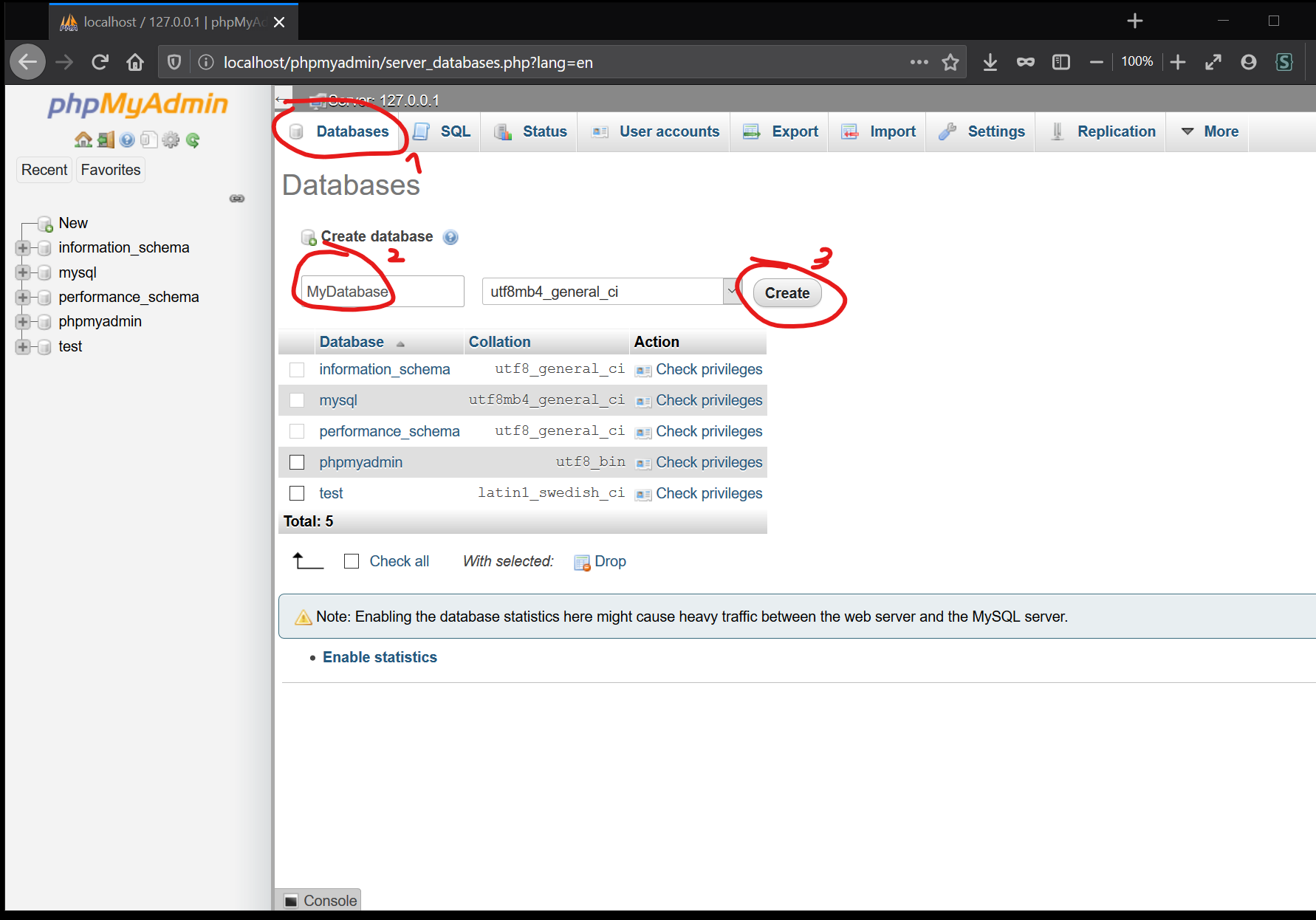1316x920 pixels.
Task: Bookmark this page with the star icon
Action: click(x=950, y=62)
